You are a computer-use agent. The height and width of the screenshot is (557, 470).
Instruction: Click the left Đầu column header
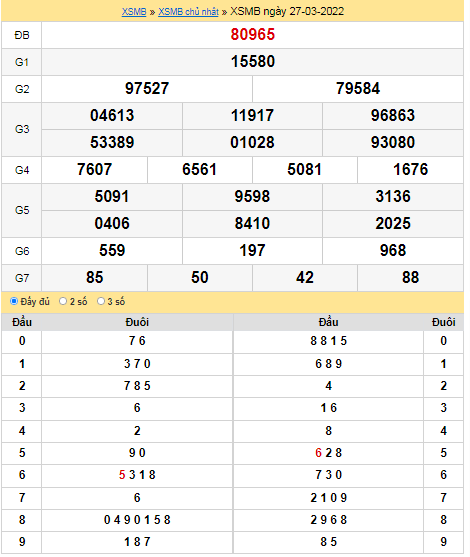[x=22, y=322]
